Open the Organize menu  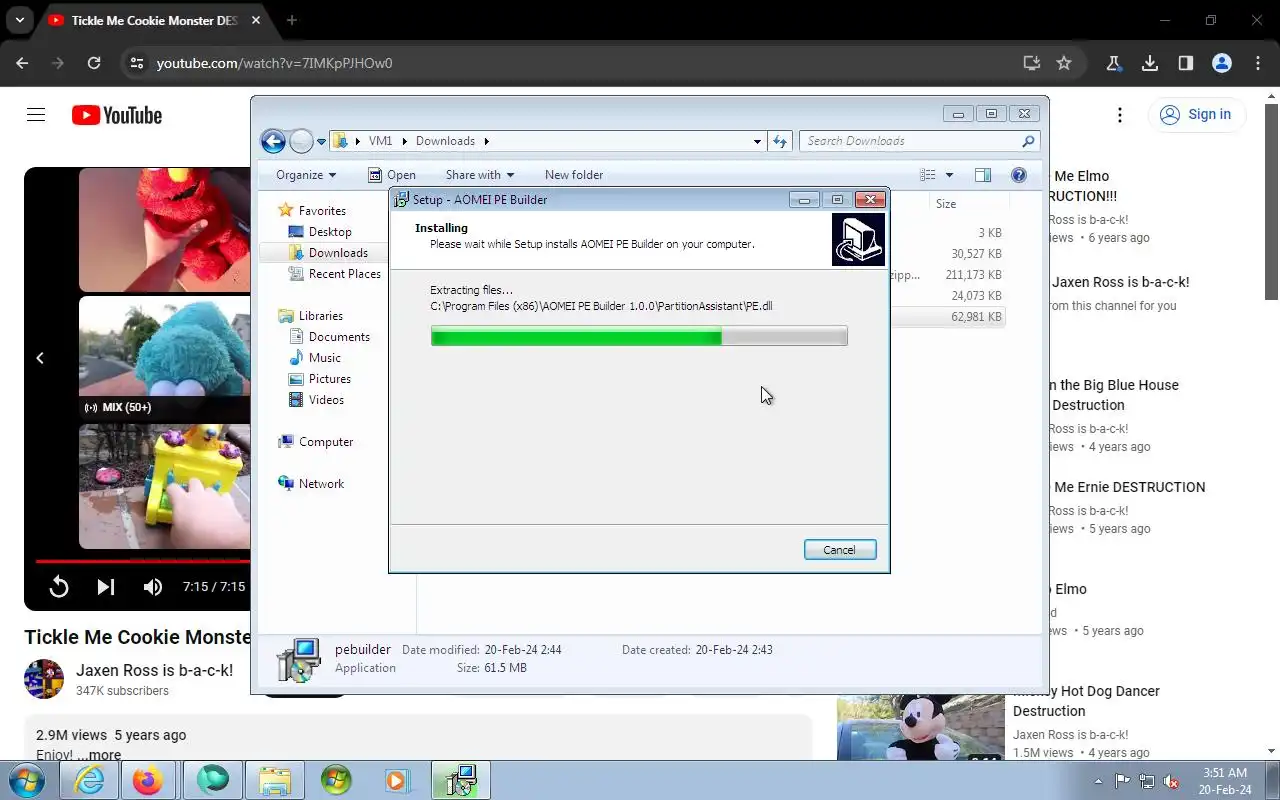(306, 175)
